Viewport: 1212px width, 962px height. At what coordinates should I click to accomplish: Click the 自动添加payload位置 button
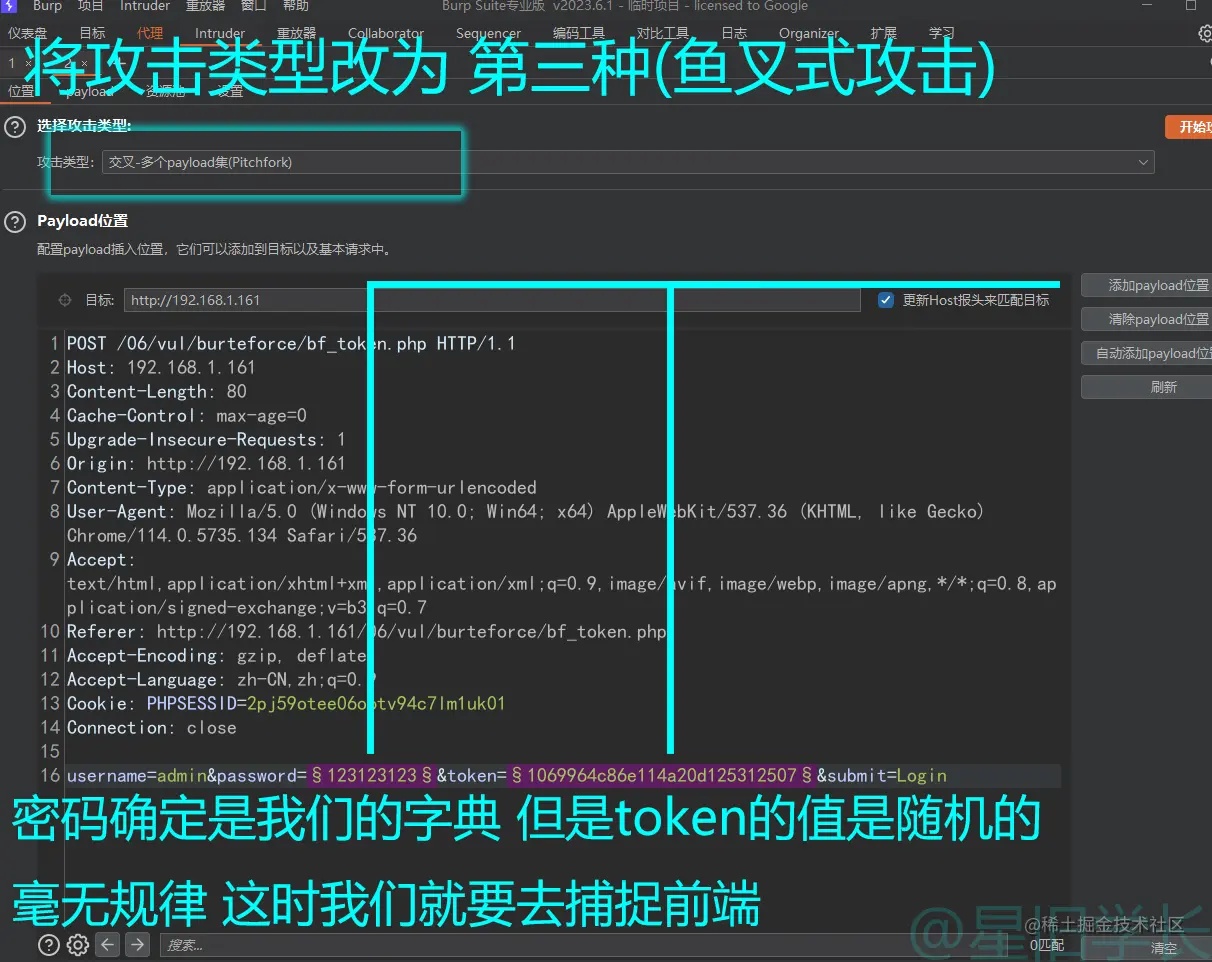[1147, 353]
